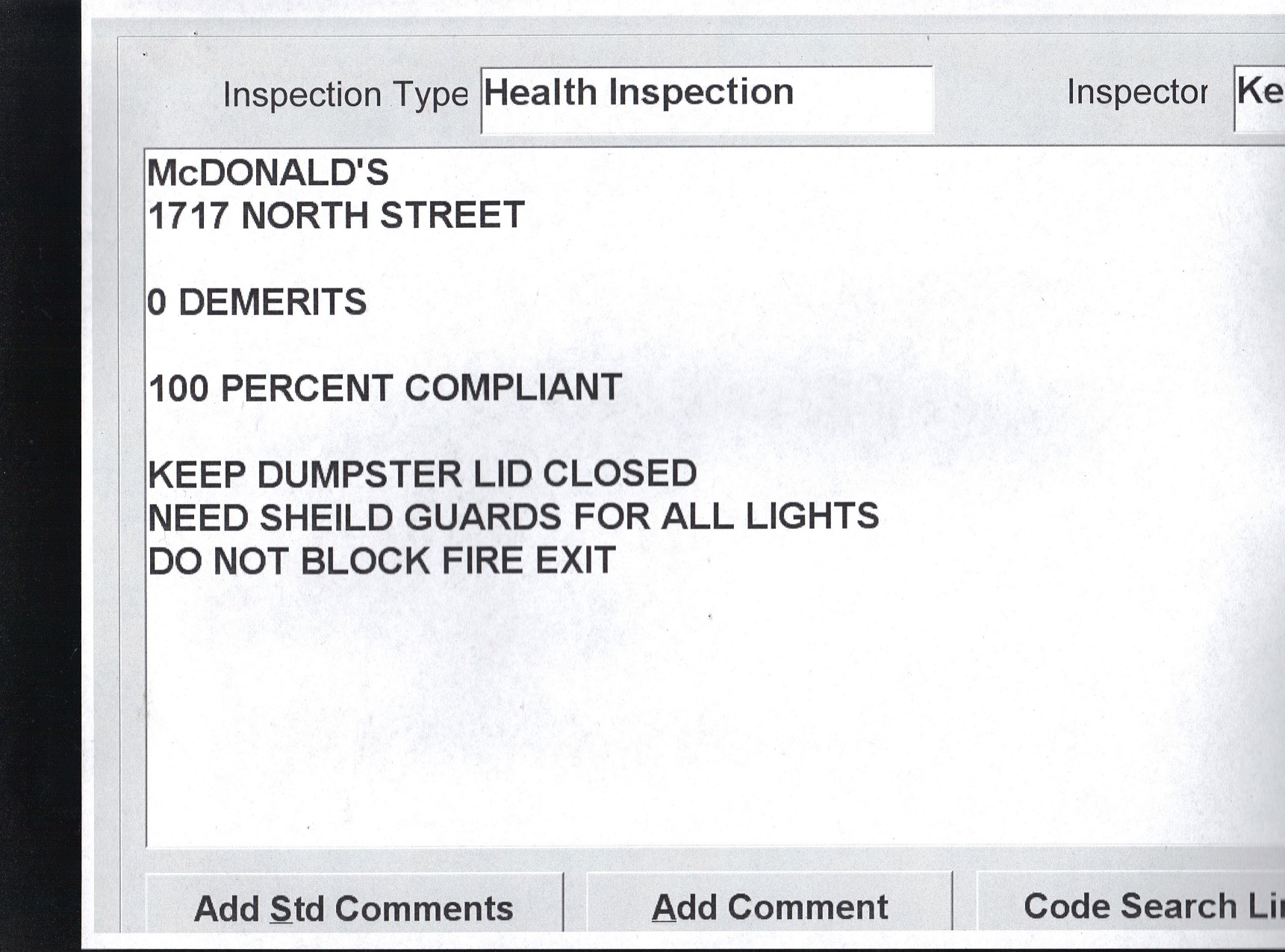
Task: Click the Inspection Type label
Action: point(346,95)
